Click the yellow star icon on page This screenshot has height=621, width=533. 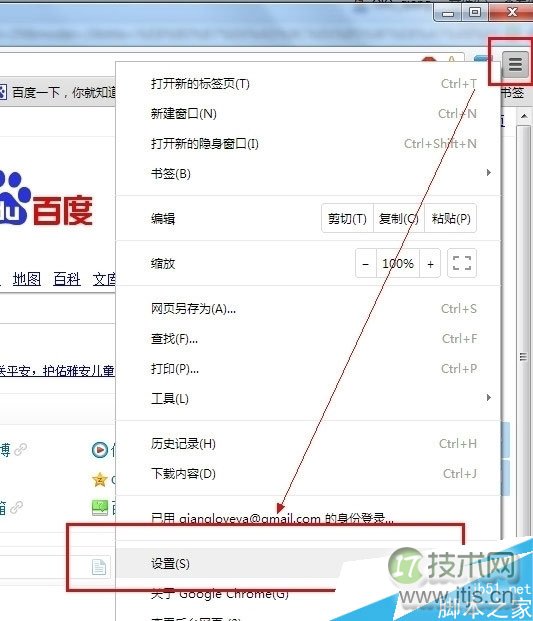click(x=100, y=480)
